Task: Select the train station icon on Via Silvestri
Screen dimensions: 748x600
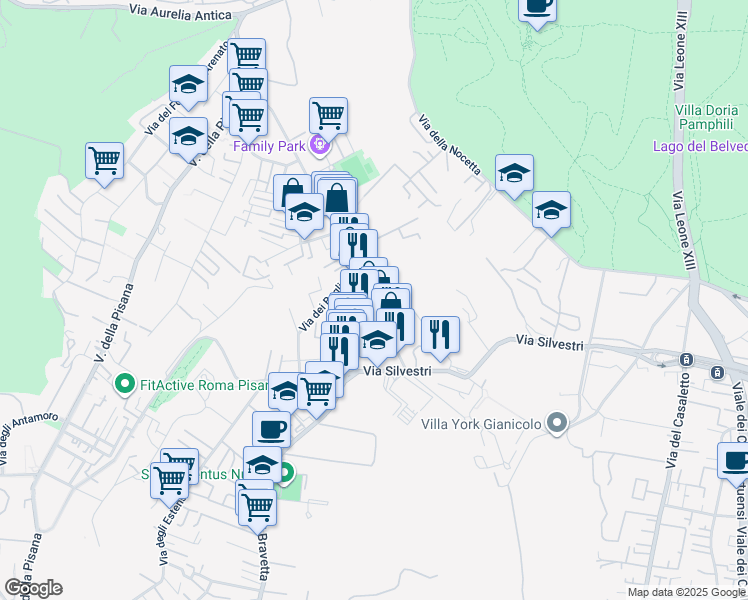Action: (686, 359)
